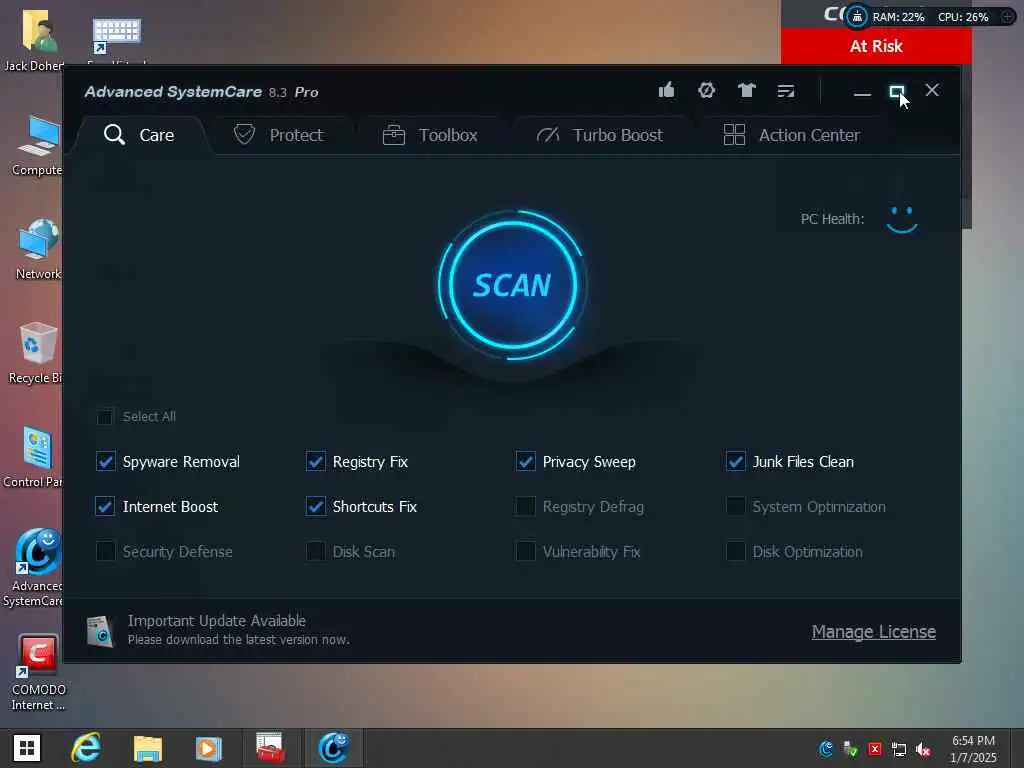Click the Important Update file icon
Viewport: 1024px width, 768px height.
(100, 631)
